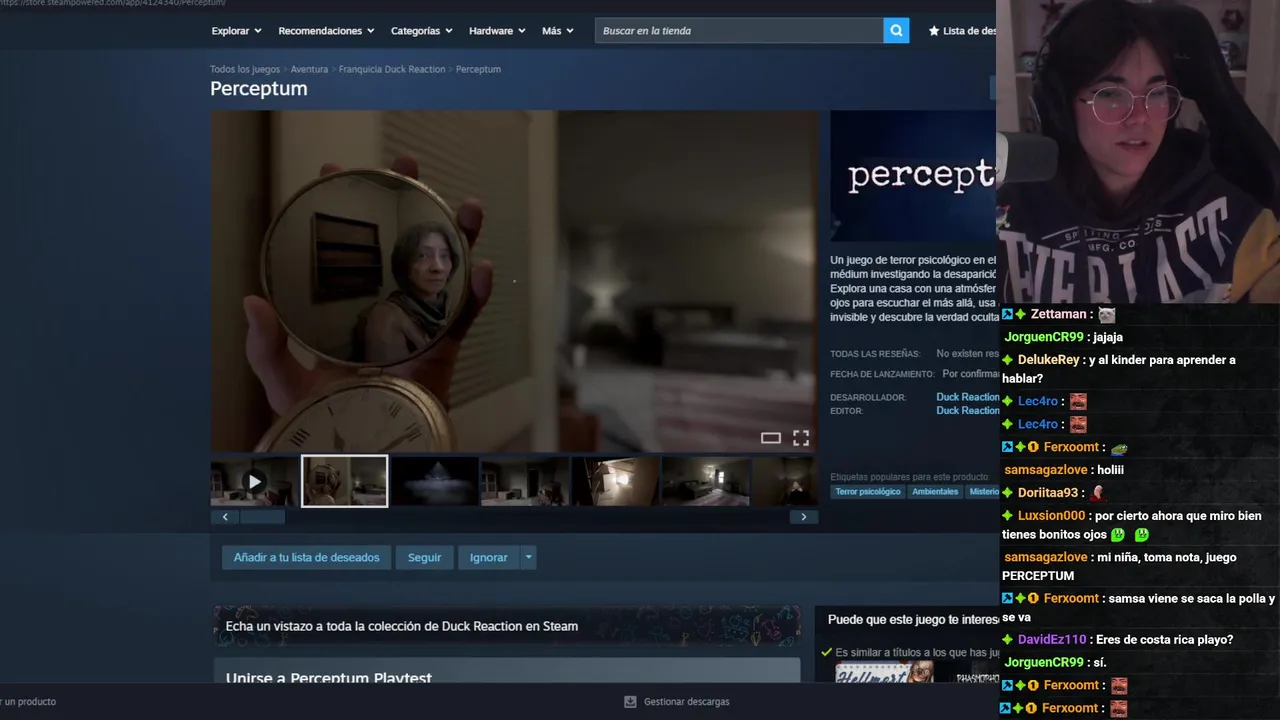The width and height of the screenshot is (1280, 720).
Task: Expand the Categorías menu
Action: pos(421,31)
